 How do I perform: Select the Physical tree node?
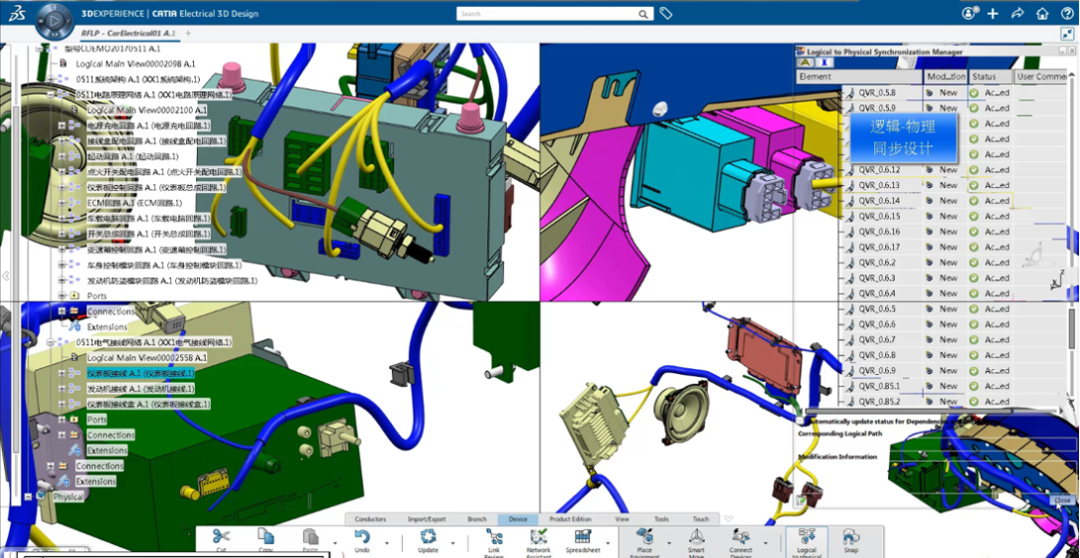pos(69,497)
